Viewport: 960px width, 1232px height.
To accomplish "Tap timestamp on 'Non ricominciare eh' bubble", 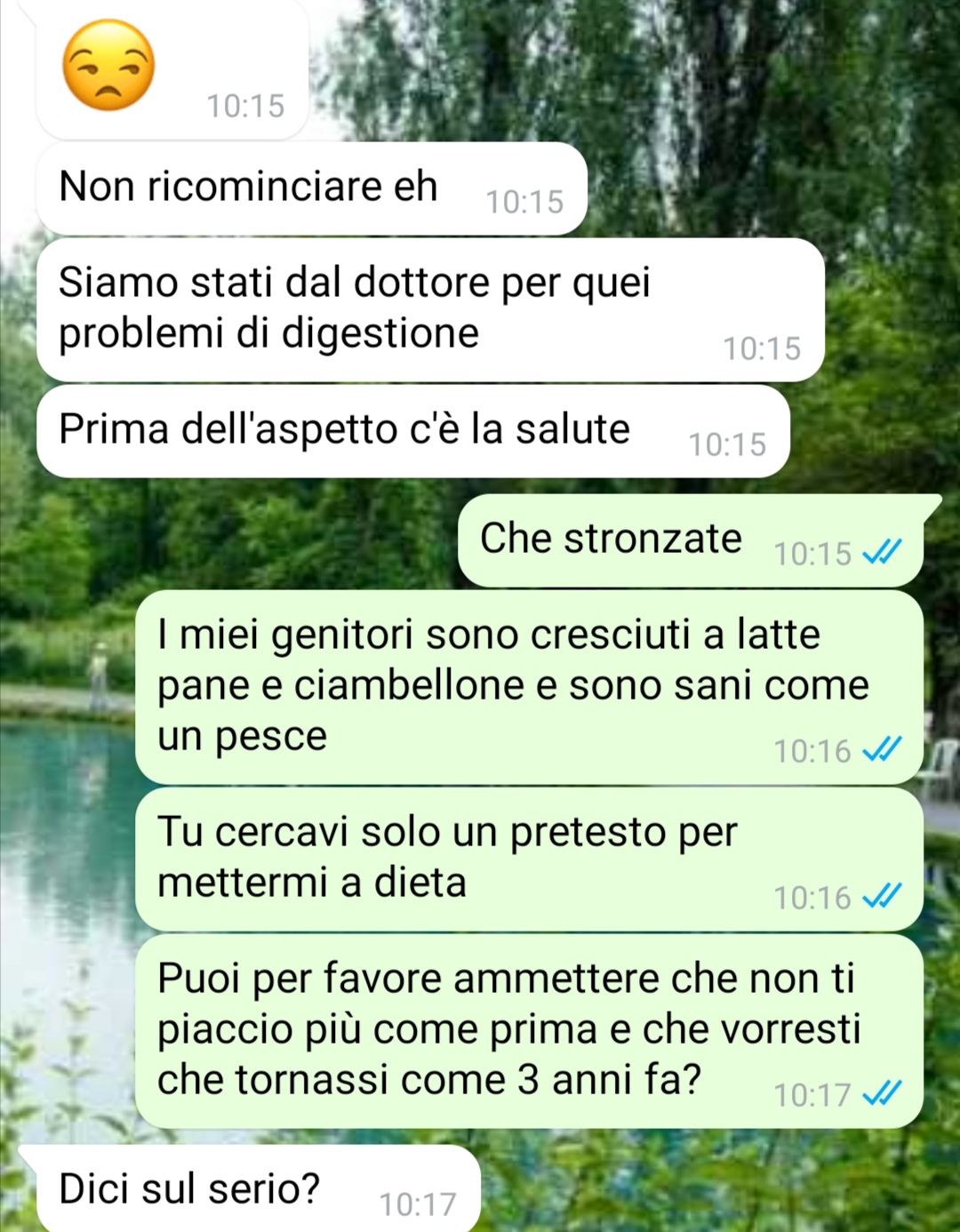I will tap(524, 202).
